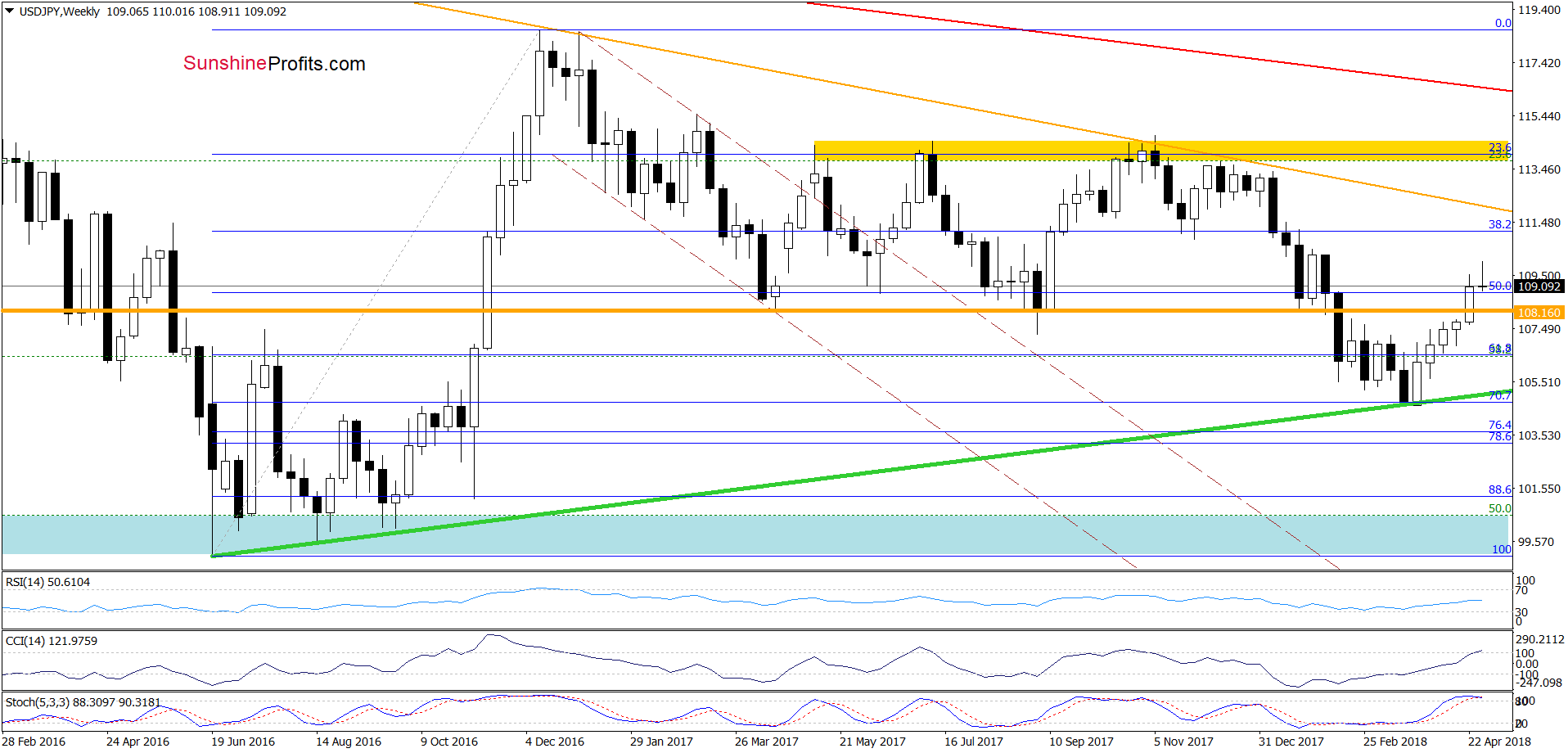This screenshot has width=1568, height=753.
Task: Click the 16 Jul 2017 date label
Action: (974, 742)
